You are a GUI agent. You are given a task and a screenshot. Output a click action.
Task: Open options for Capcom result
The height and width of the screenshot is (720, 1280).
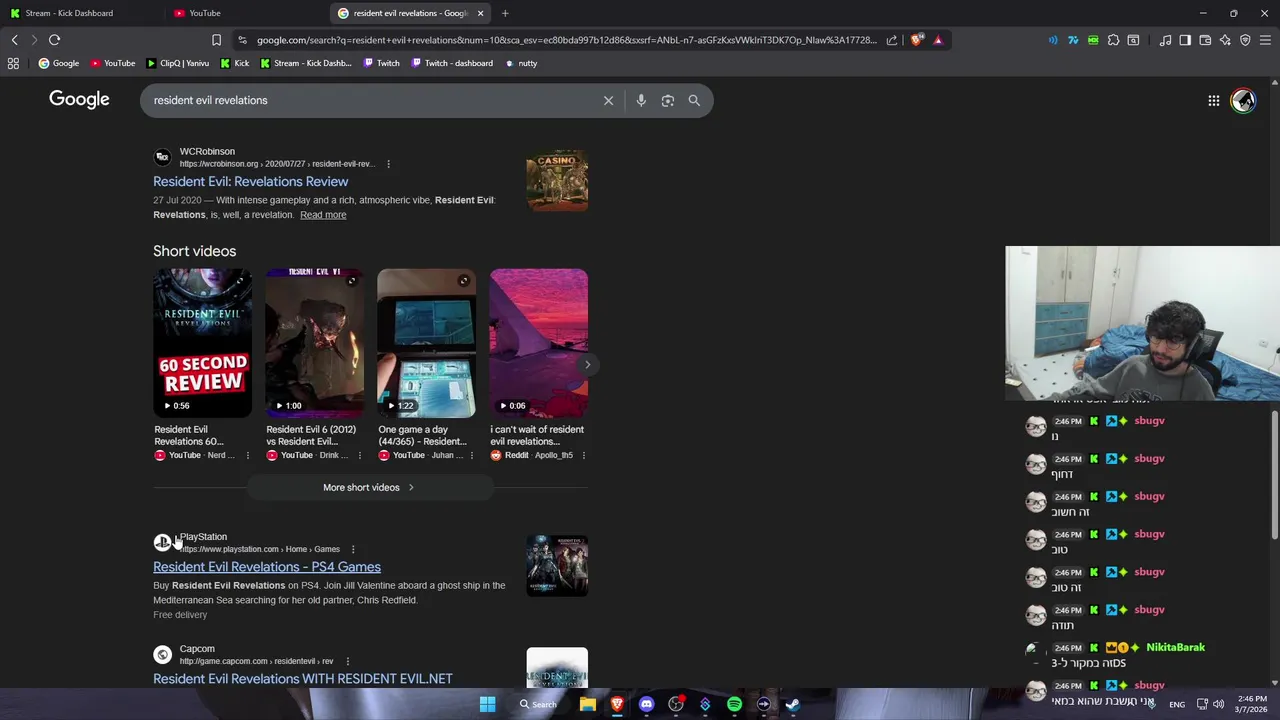point(347,661)
